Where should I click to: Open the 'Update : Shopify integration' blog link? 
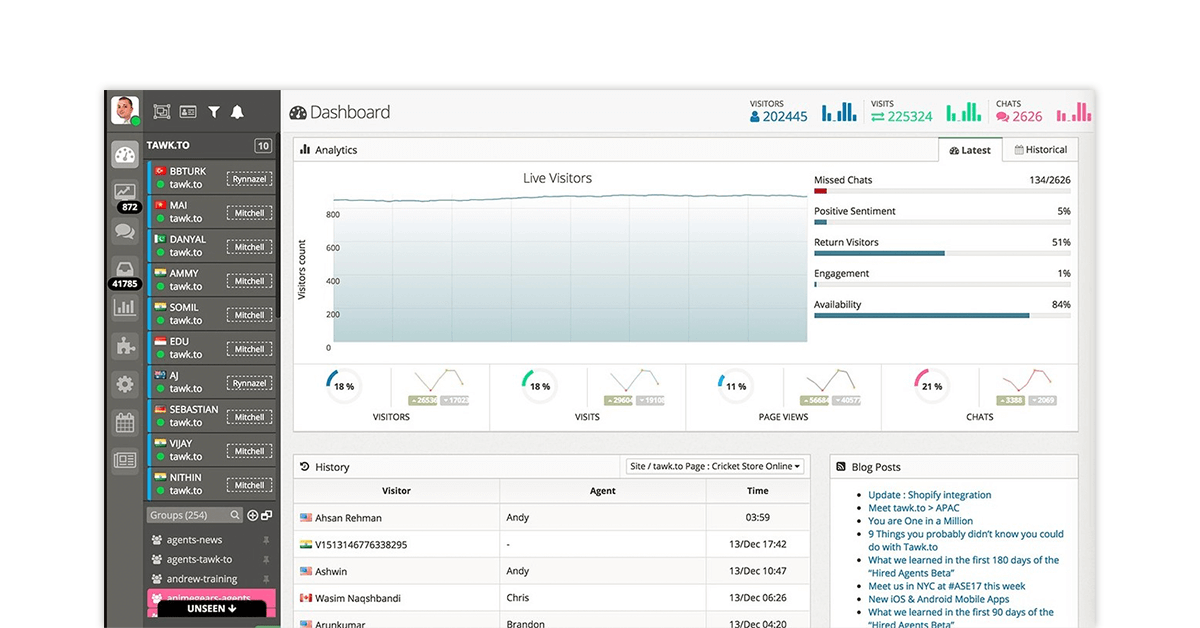coord(930,495)
